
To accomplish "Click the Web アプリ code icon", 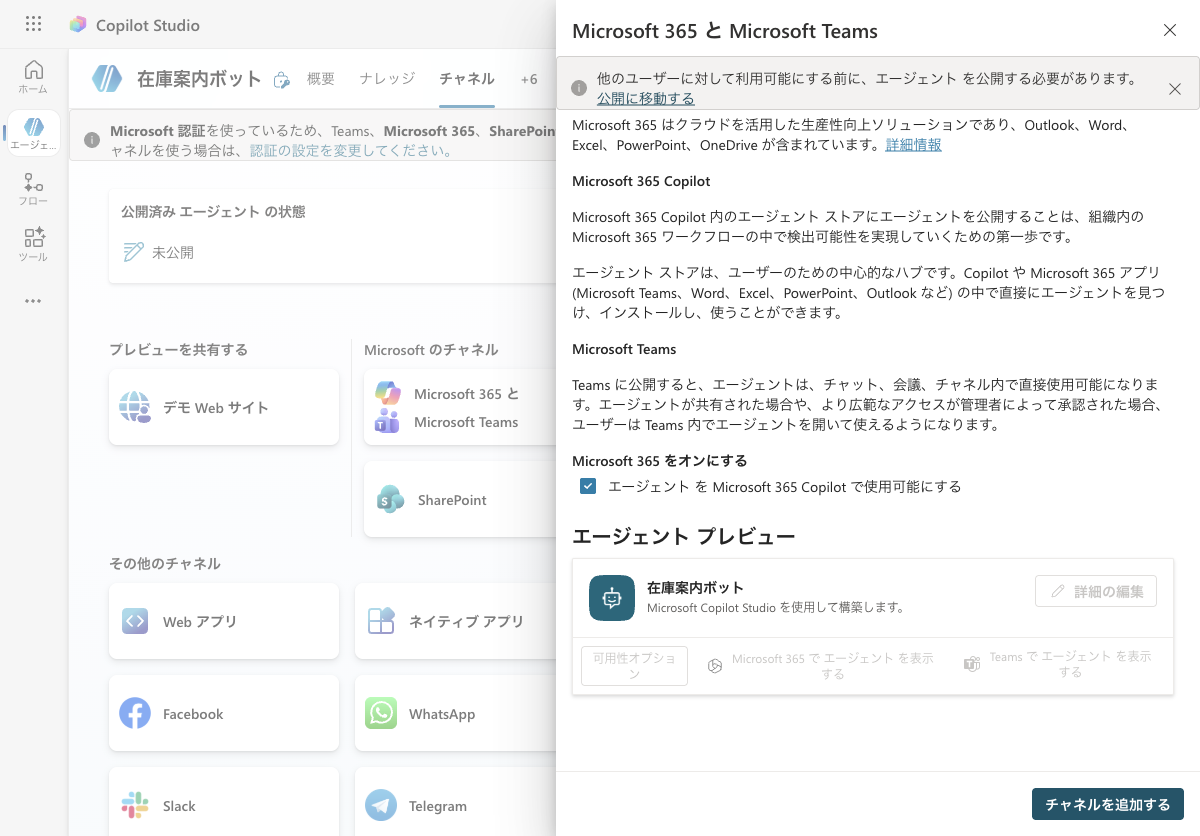I will coord(135,621).
